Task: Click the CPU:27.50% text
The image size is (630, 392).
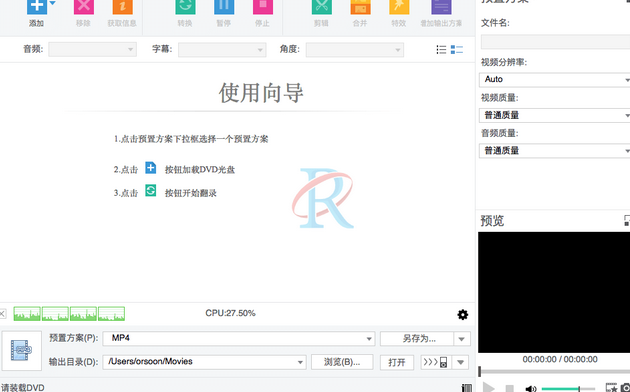Action: click(230, 313)
